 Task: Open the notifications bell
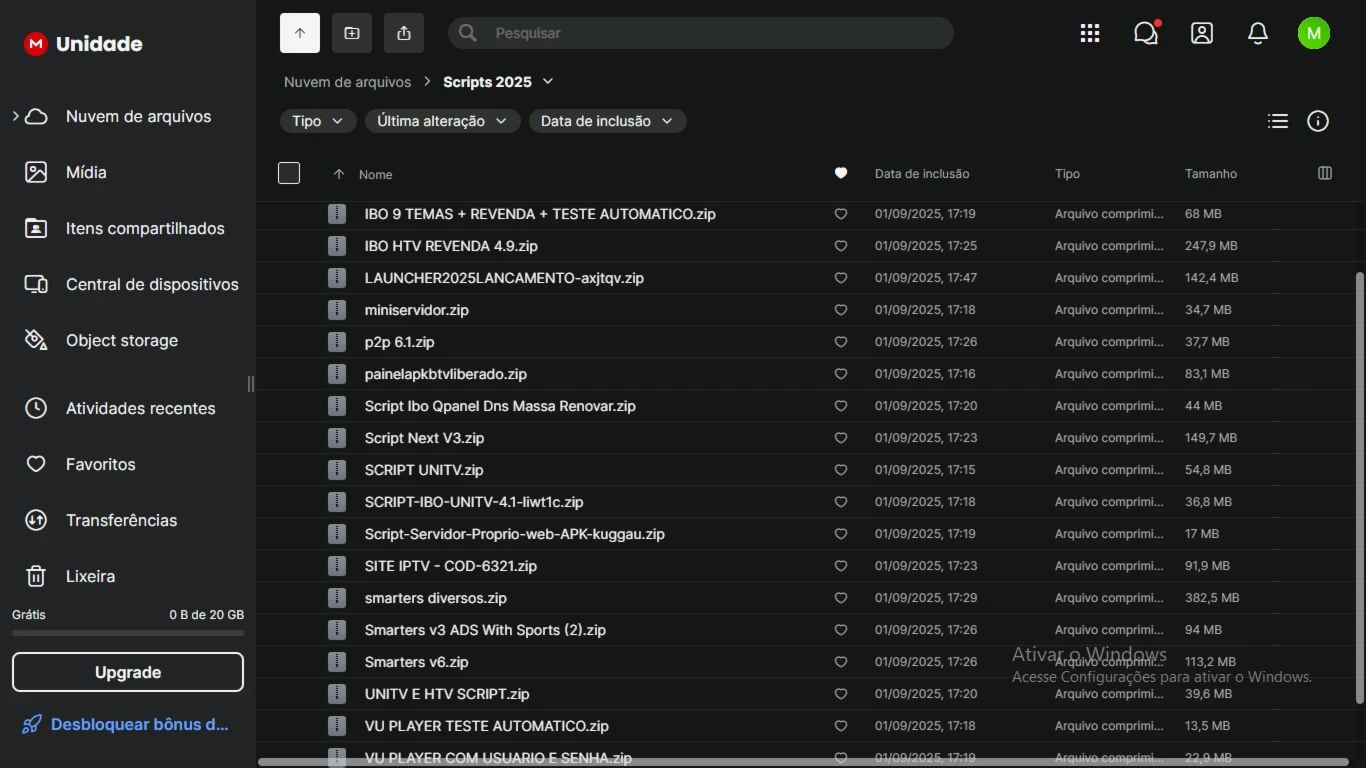(x=1258, y=33)
